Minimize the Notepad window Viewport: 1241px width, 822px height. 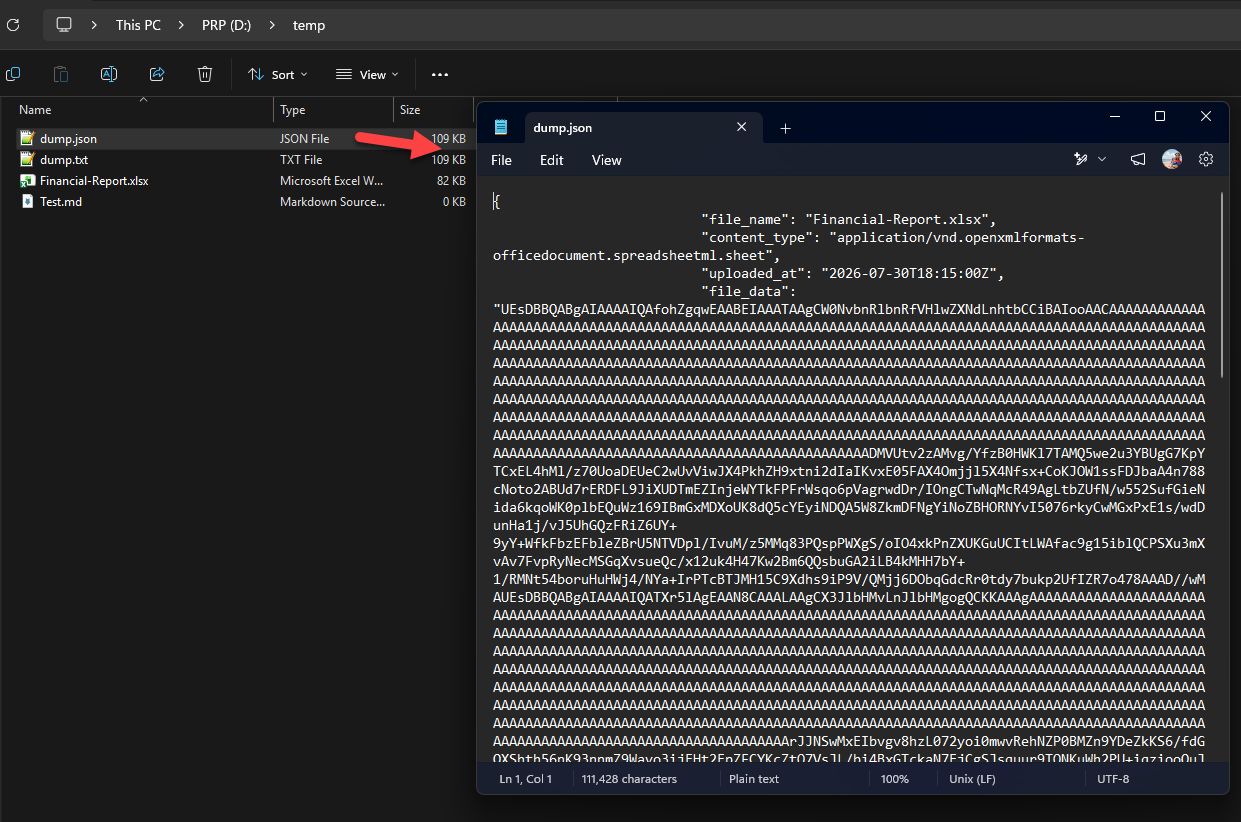1114,117
